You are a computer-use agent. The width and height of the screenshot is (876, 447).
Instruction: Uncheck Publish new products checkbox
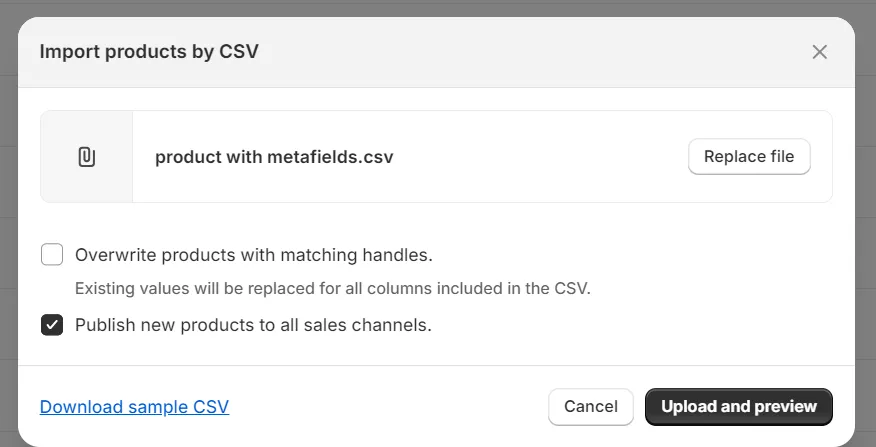[52, 325]
